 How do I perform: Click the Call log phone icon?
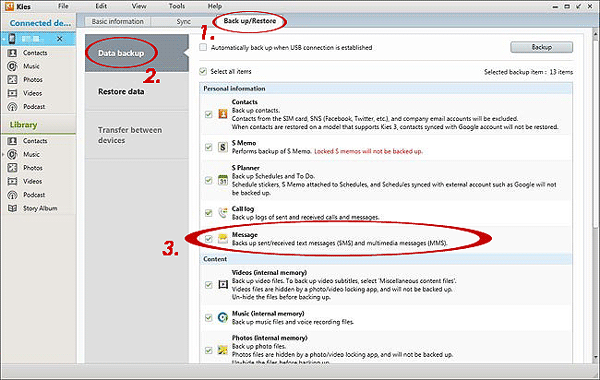(x=223, y=213)
